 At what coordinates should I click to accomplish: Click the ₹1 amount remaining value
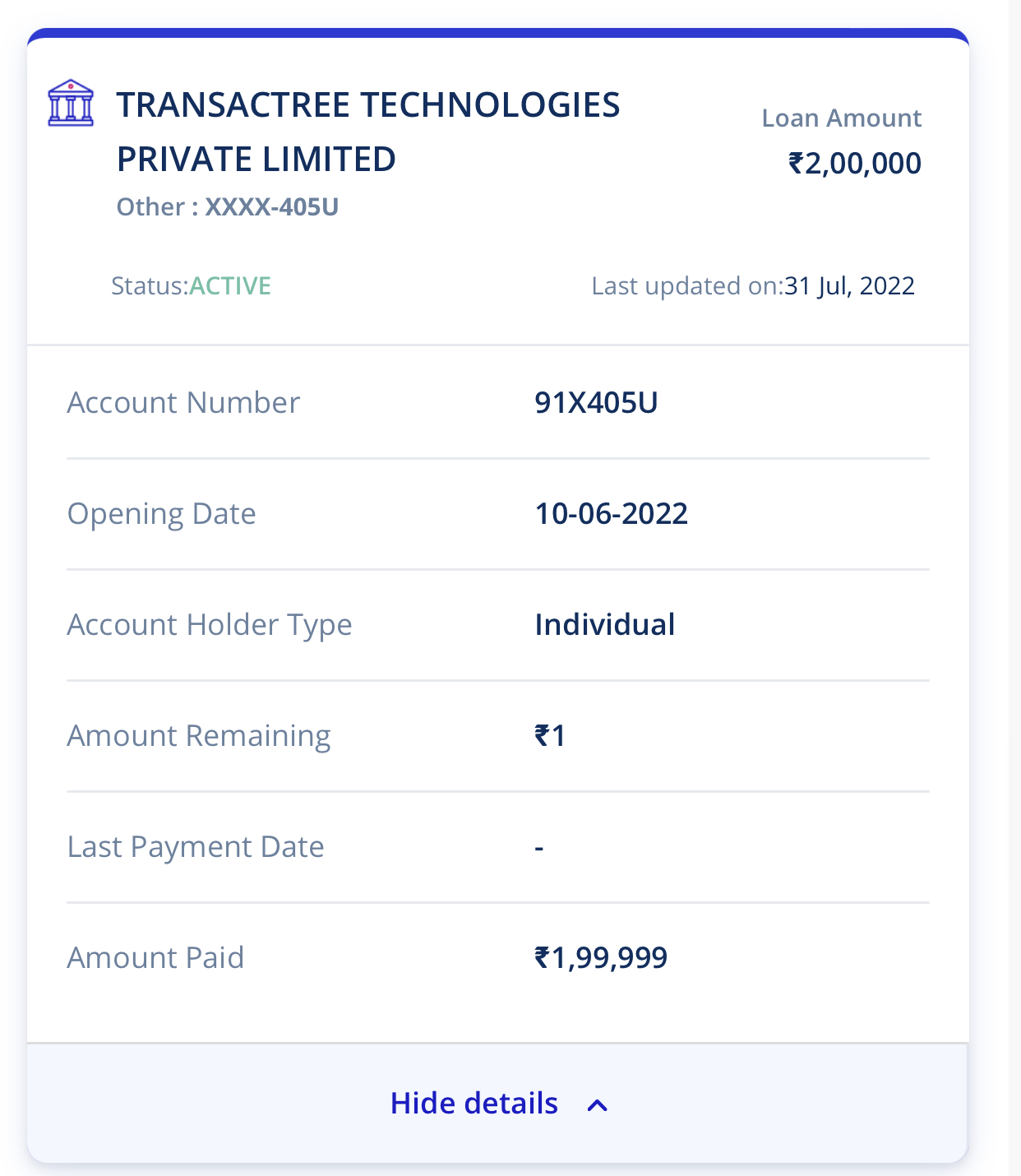(x=550, y=736)
